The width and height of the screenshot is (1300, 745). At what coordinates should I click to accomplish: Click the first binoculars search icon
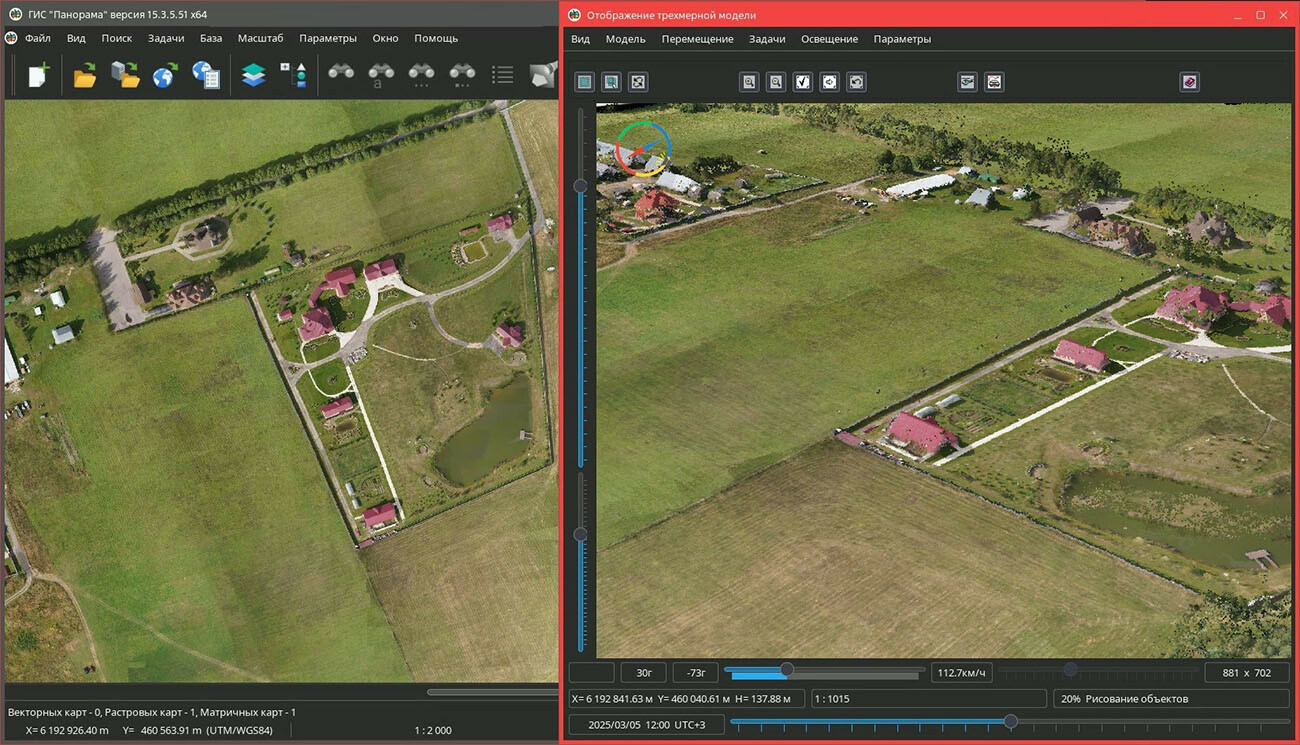coord(341,74)
